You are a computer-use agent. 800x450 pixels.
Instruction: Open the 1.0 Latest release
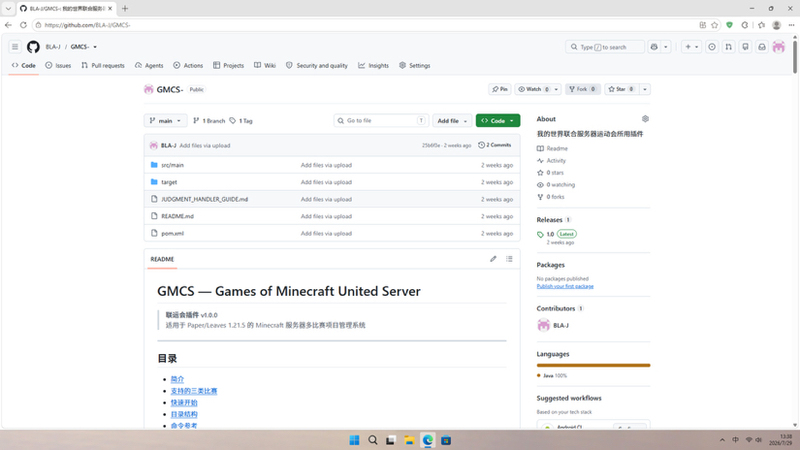(x=557, y=234)
